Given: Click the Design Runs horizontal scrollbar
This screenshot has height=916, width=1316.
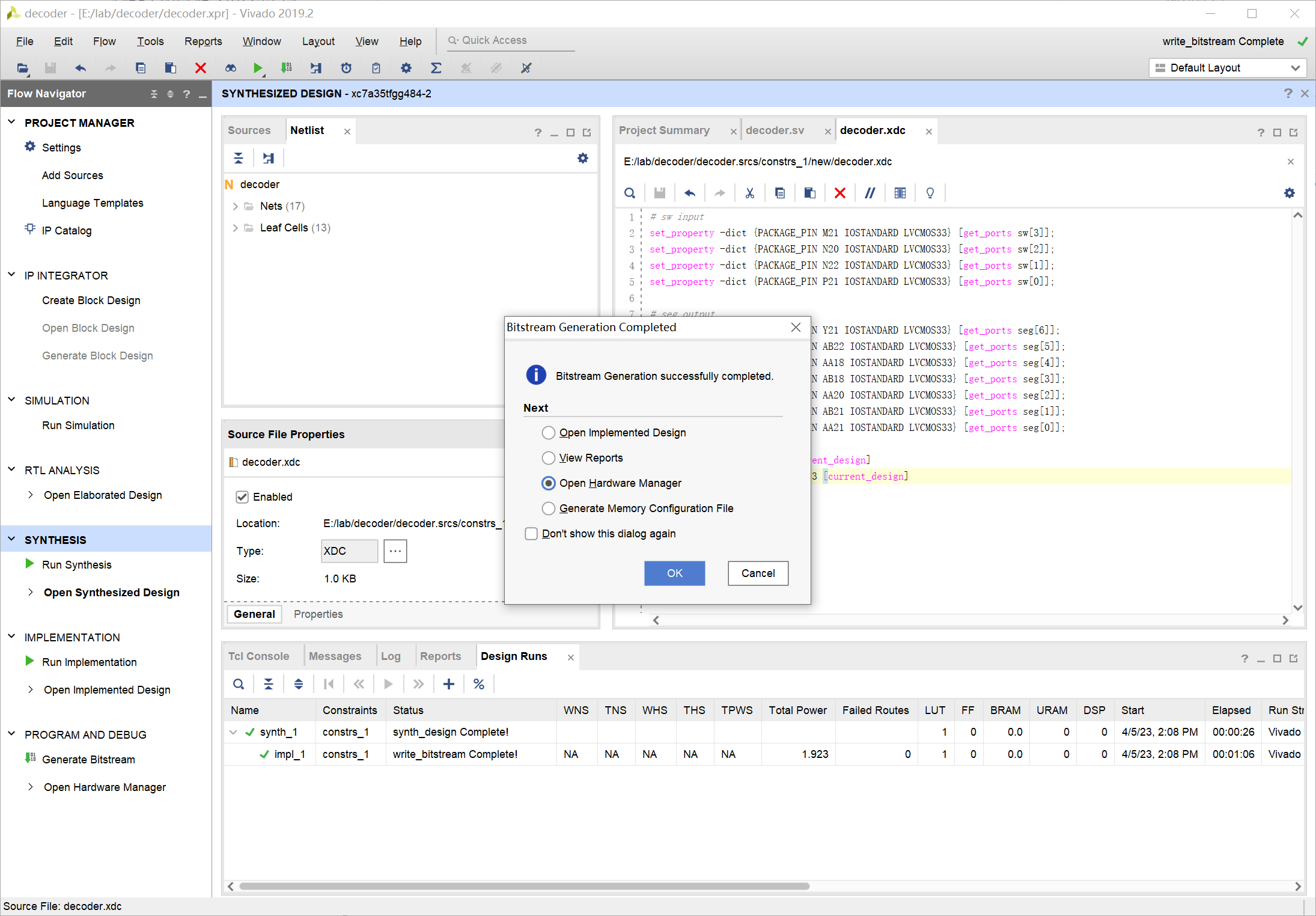Looking at the screenshot, I should click(524, 886).
